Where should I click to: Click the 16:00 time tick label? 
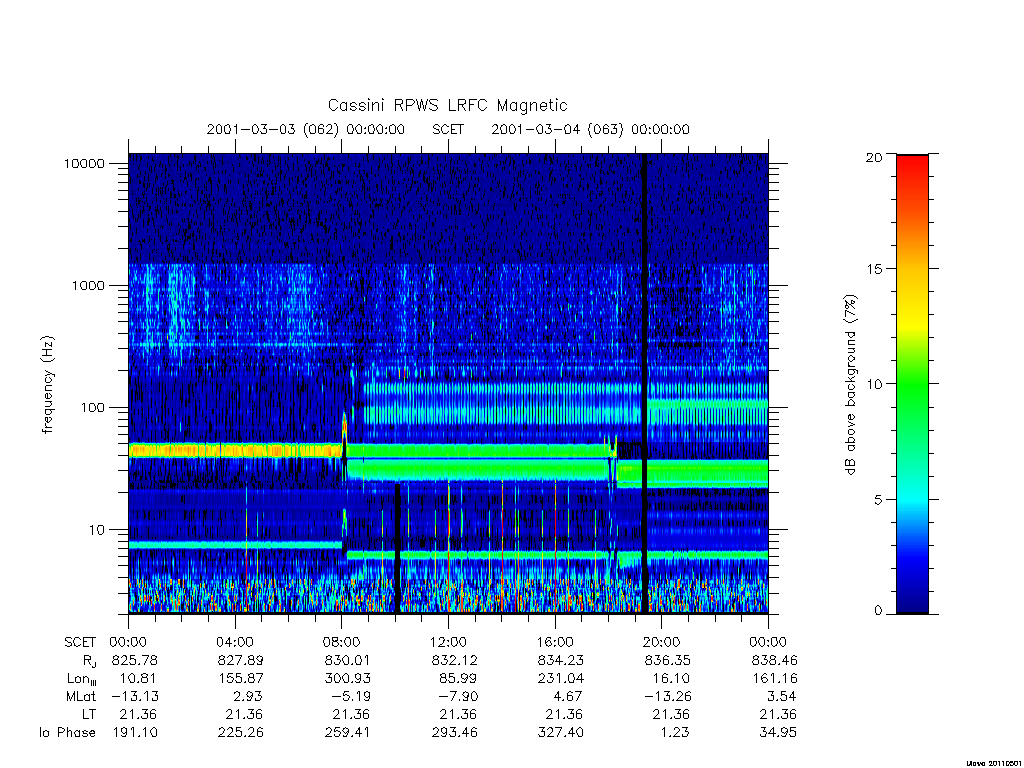click(555, 642)
